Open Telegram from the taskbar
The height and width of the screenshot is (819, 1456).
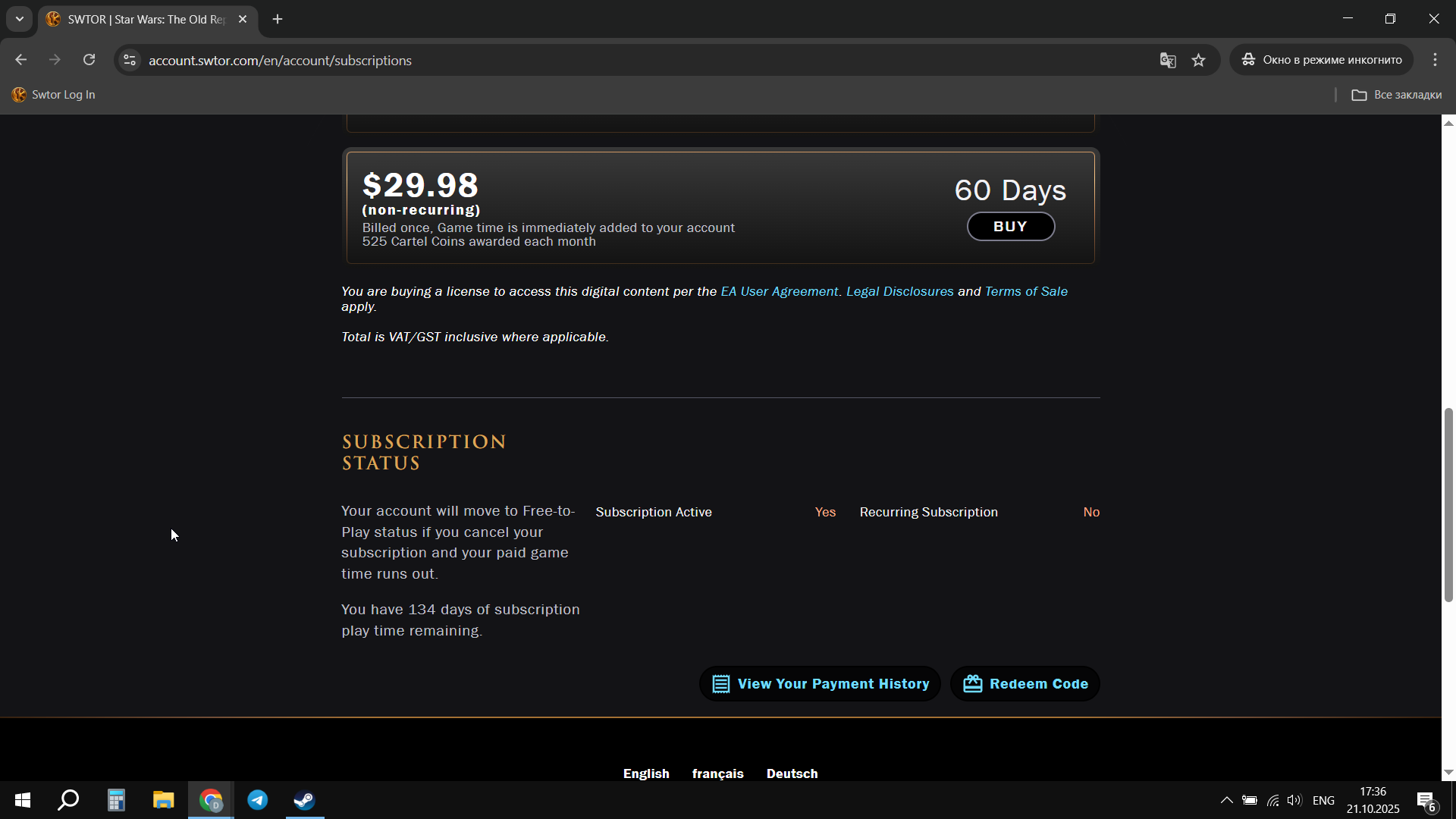point(258,800)
